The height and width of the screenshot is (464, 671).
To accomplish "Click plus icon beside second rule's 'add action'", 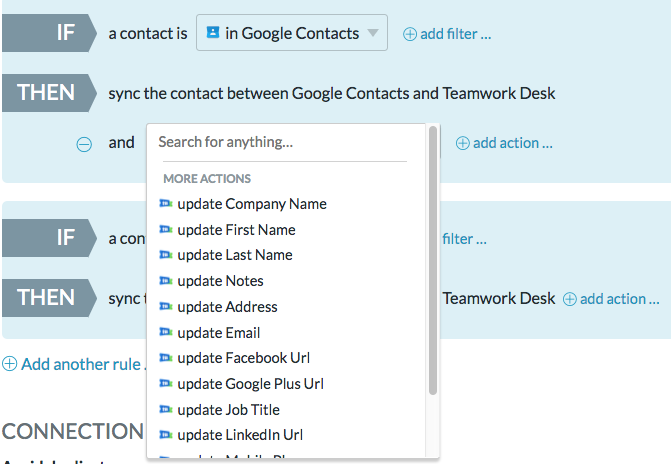I will pos(569,299).
